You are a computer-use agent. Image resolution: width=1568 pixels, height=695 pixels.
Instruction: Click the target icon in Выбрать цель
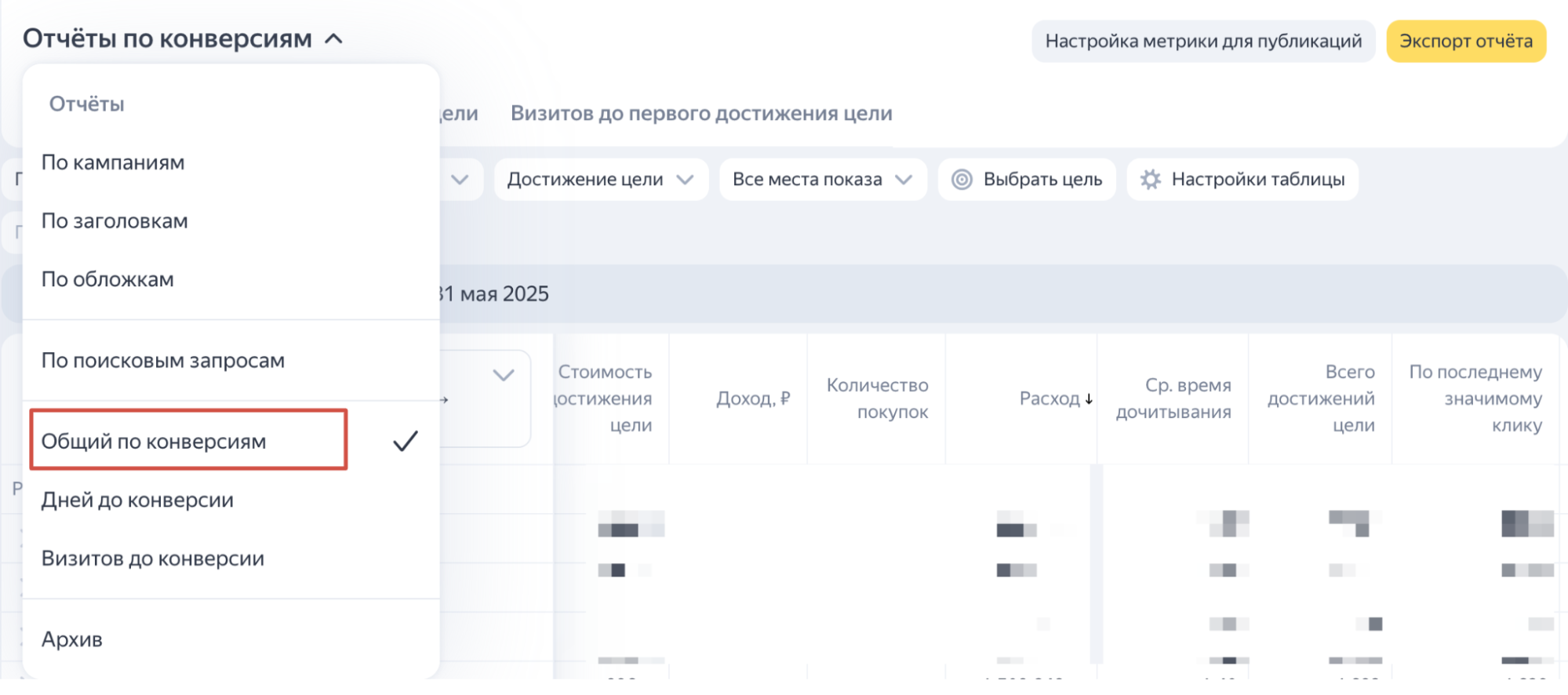coord(962,180)
